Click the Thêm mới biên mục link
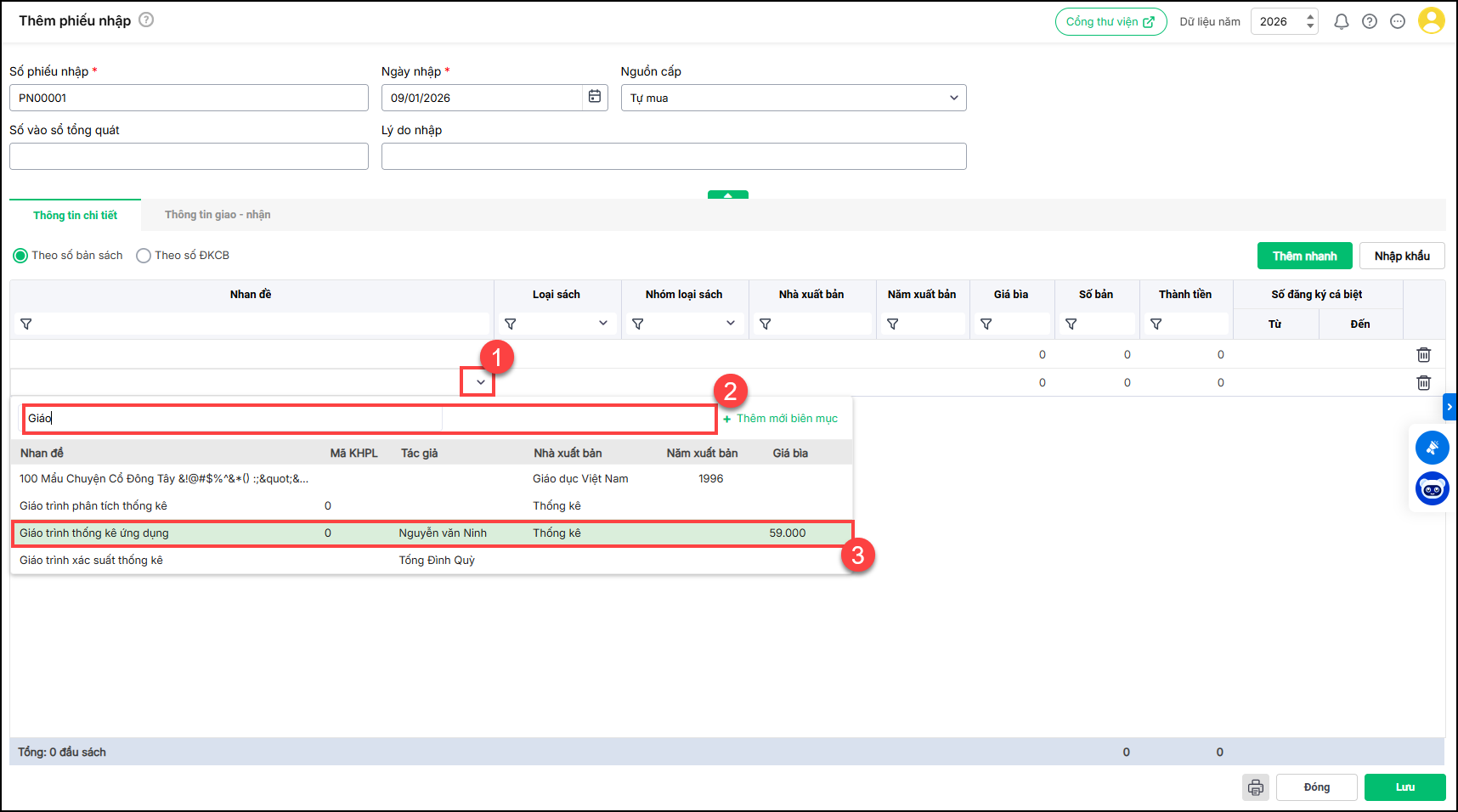The height and width of the screenshot is (812, 1458). 786,419
